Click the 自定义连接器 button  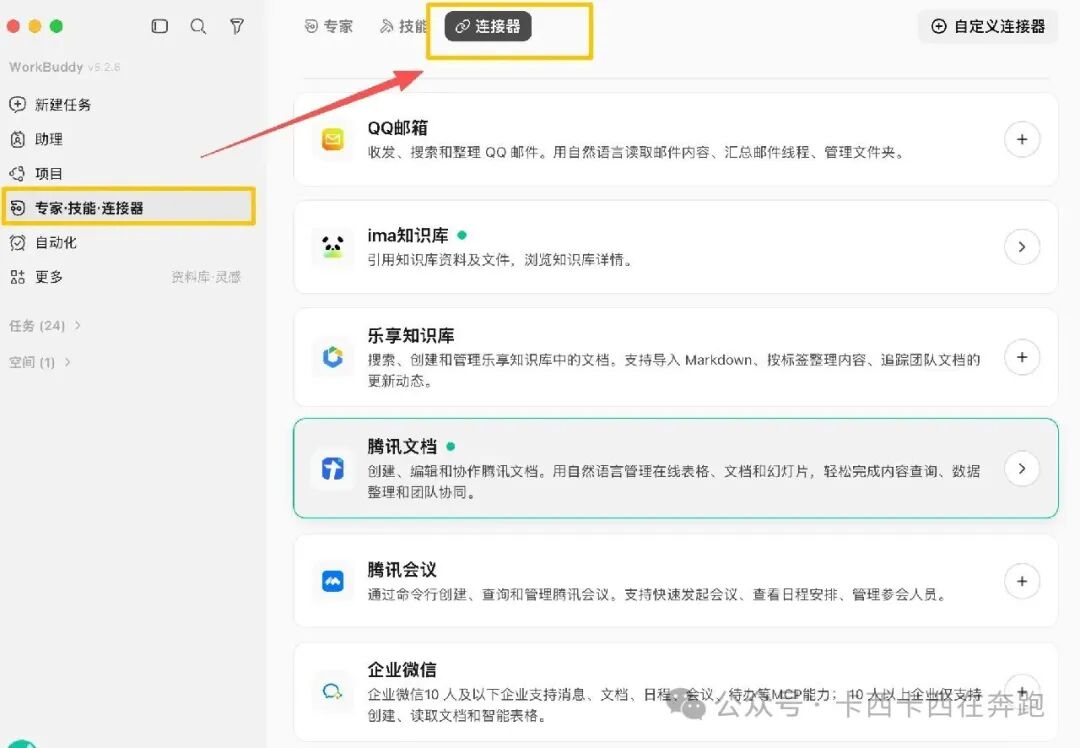988,26
